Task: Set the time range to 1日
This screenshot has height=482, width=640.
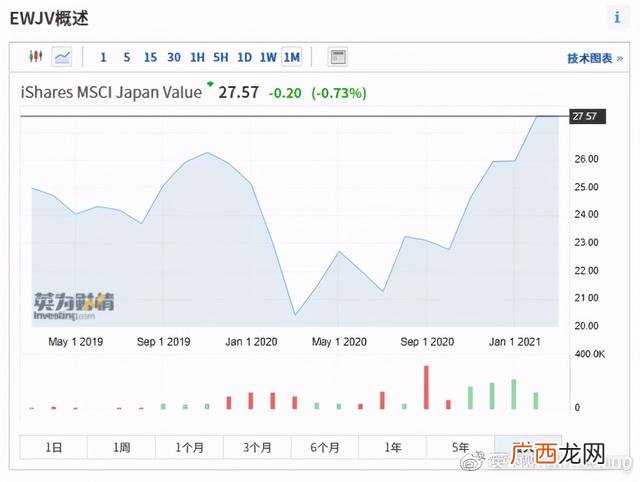Action: click(x=53, y=447)
